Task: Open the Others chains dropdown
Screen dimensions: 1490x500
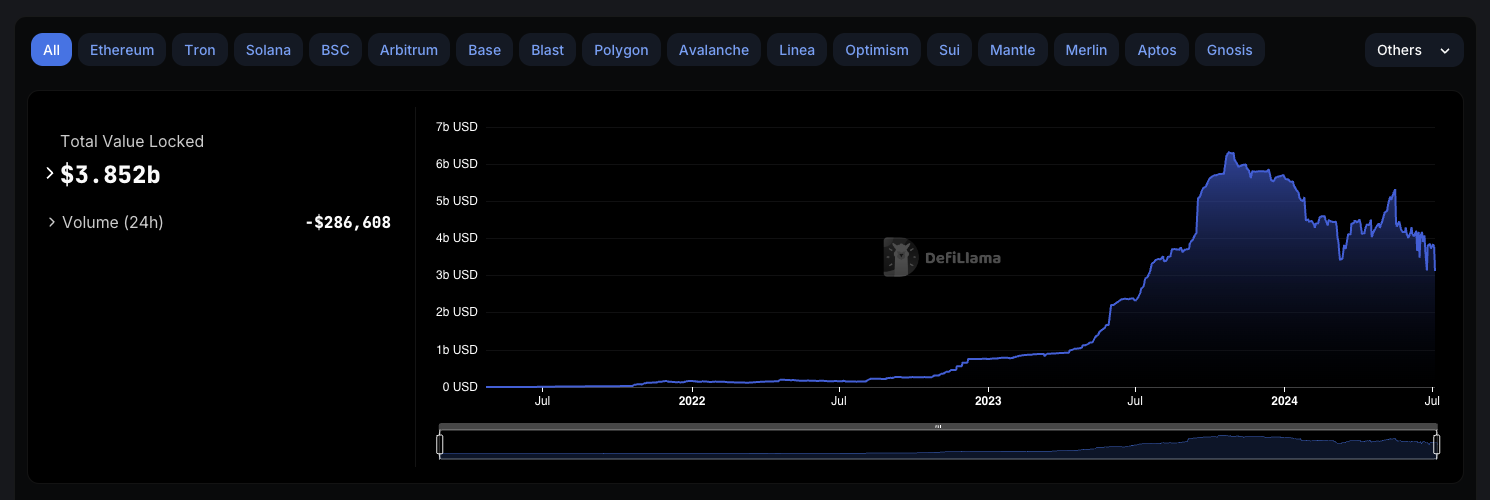Action: [1413, 50]
